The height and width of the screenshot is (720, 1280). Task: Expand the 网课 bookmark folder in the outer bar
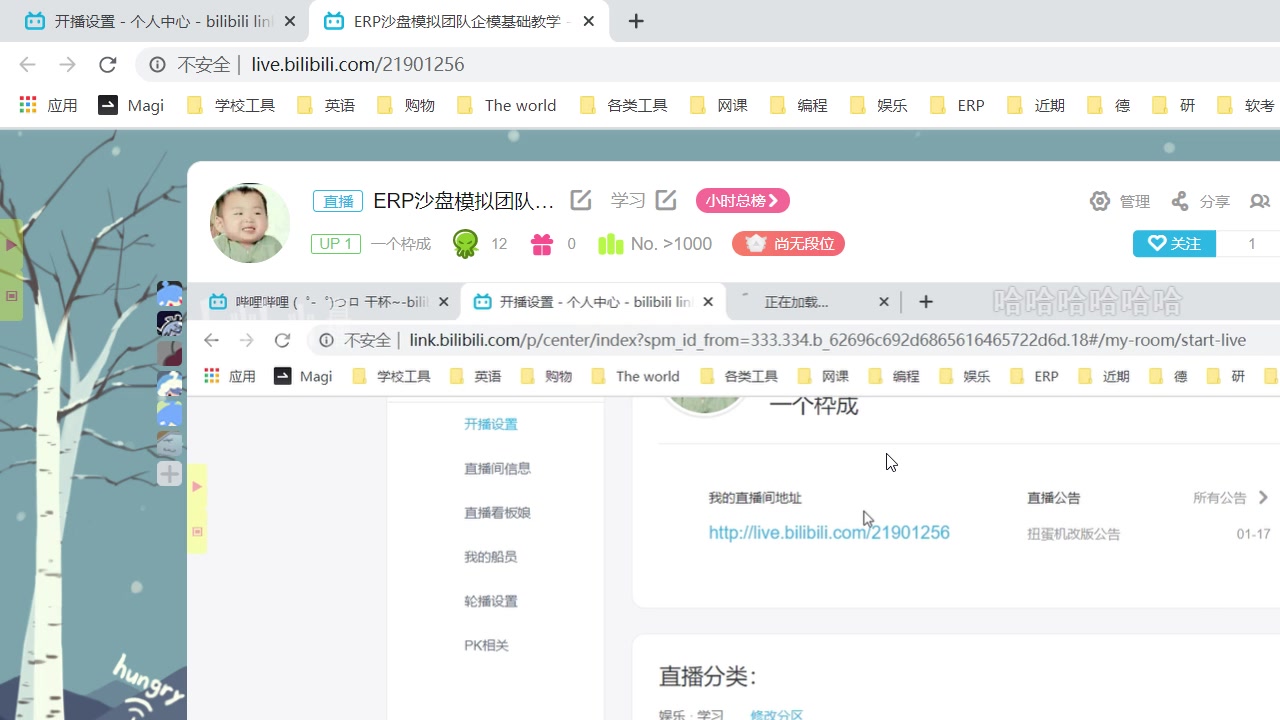tap(719, 105)
